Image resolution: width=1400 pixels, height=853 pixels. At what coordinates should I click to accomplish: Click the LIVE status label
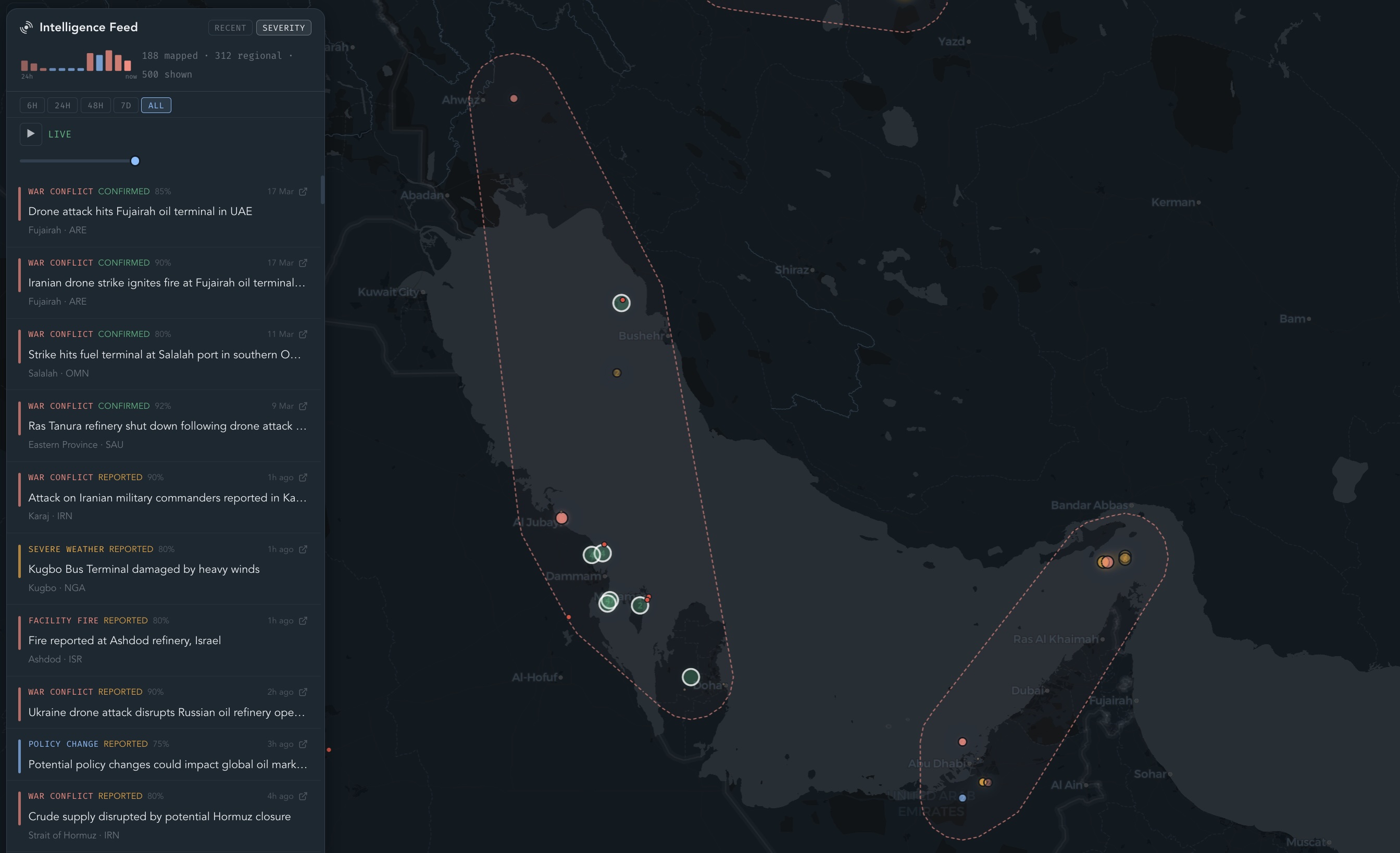60,134
